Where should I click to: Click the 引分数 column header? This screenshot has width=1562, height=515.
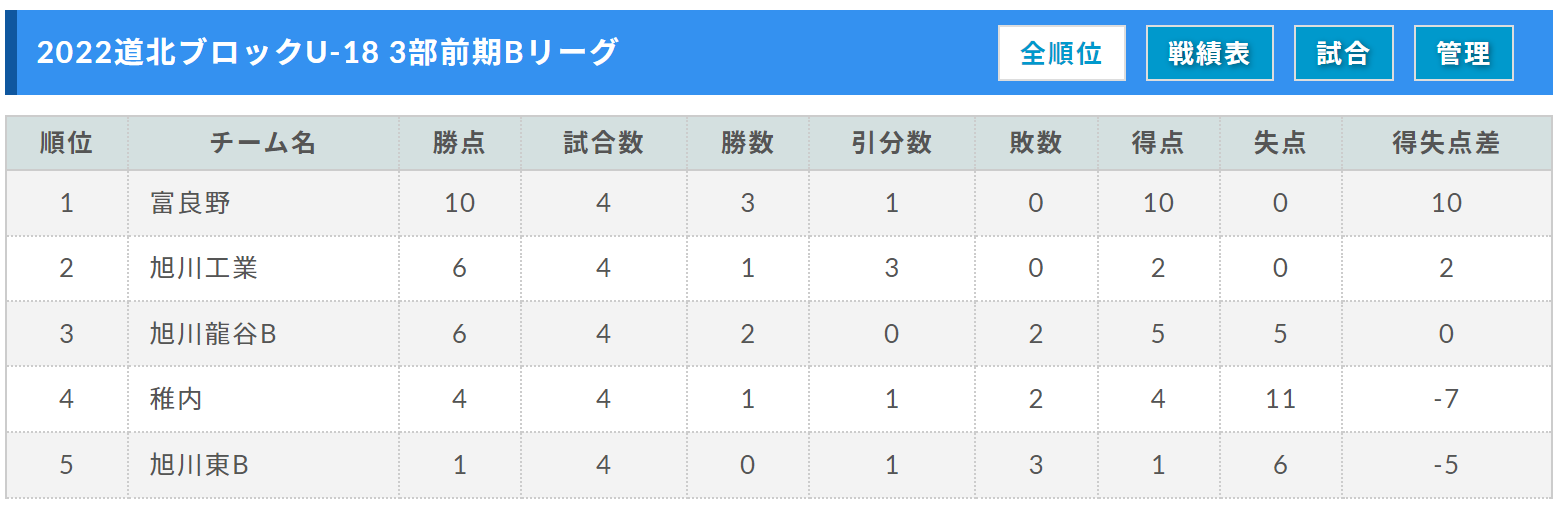tap(892, 143)
